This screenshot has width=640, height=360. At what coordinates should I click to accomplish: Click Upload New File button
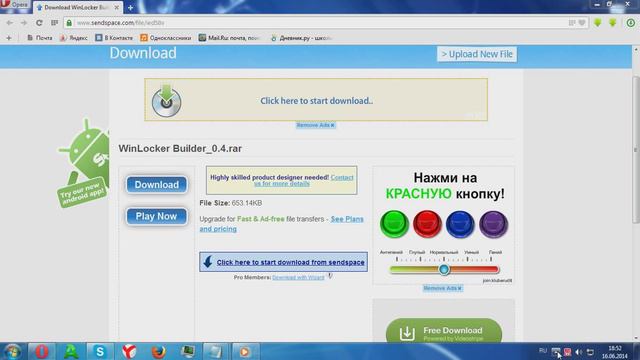(477, 54)
